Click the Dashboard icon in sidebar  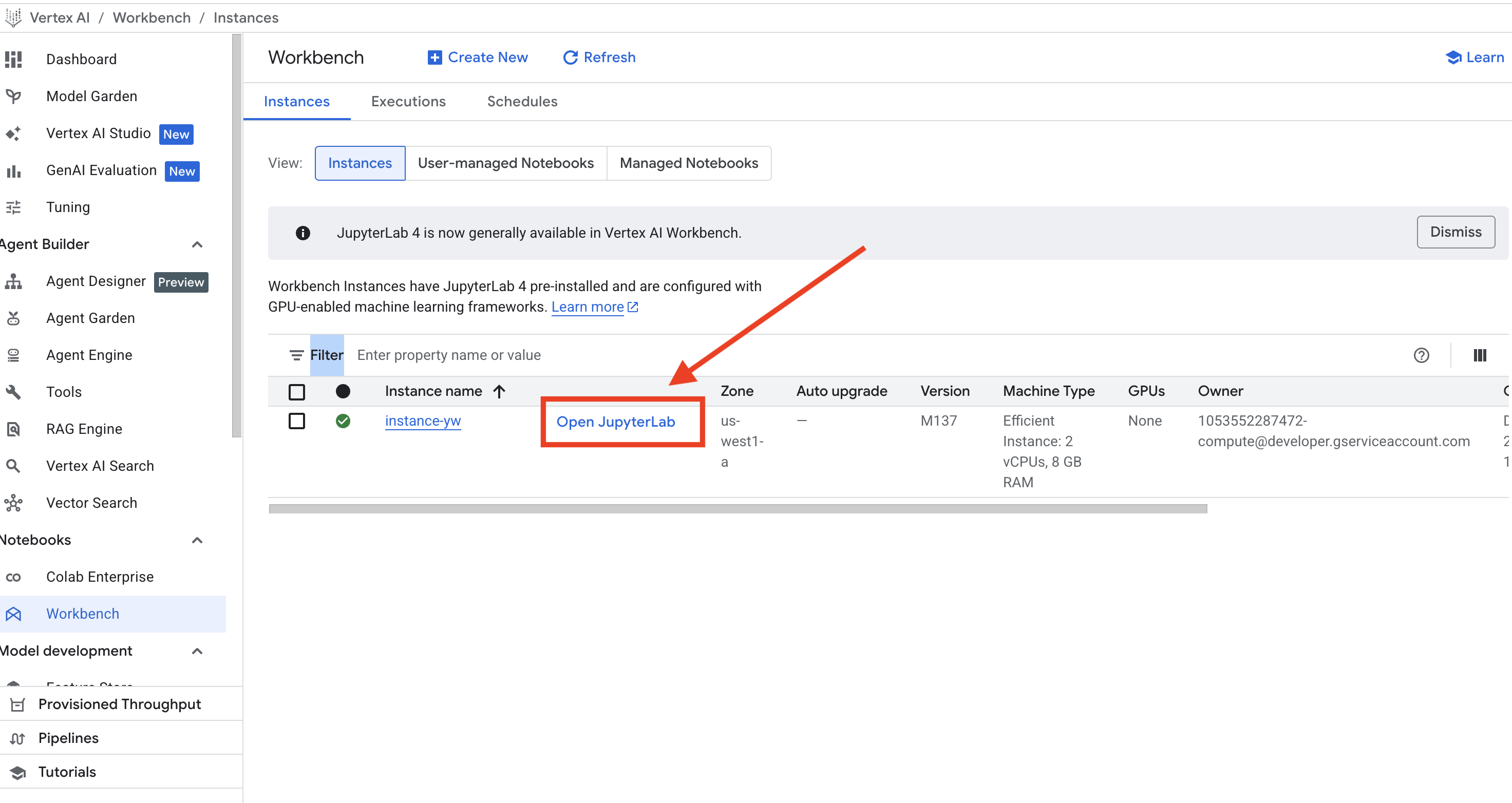point(13,59)
